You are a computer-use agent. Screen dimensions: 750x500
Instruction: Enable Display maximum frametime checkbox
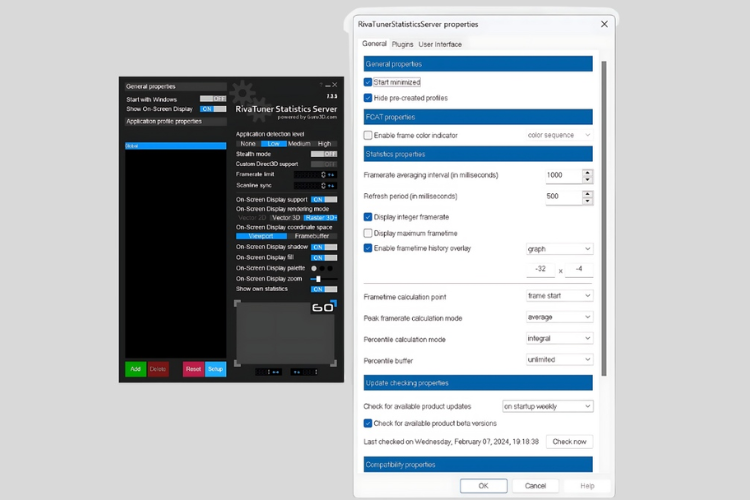(368, 233)
